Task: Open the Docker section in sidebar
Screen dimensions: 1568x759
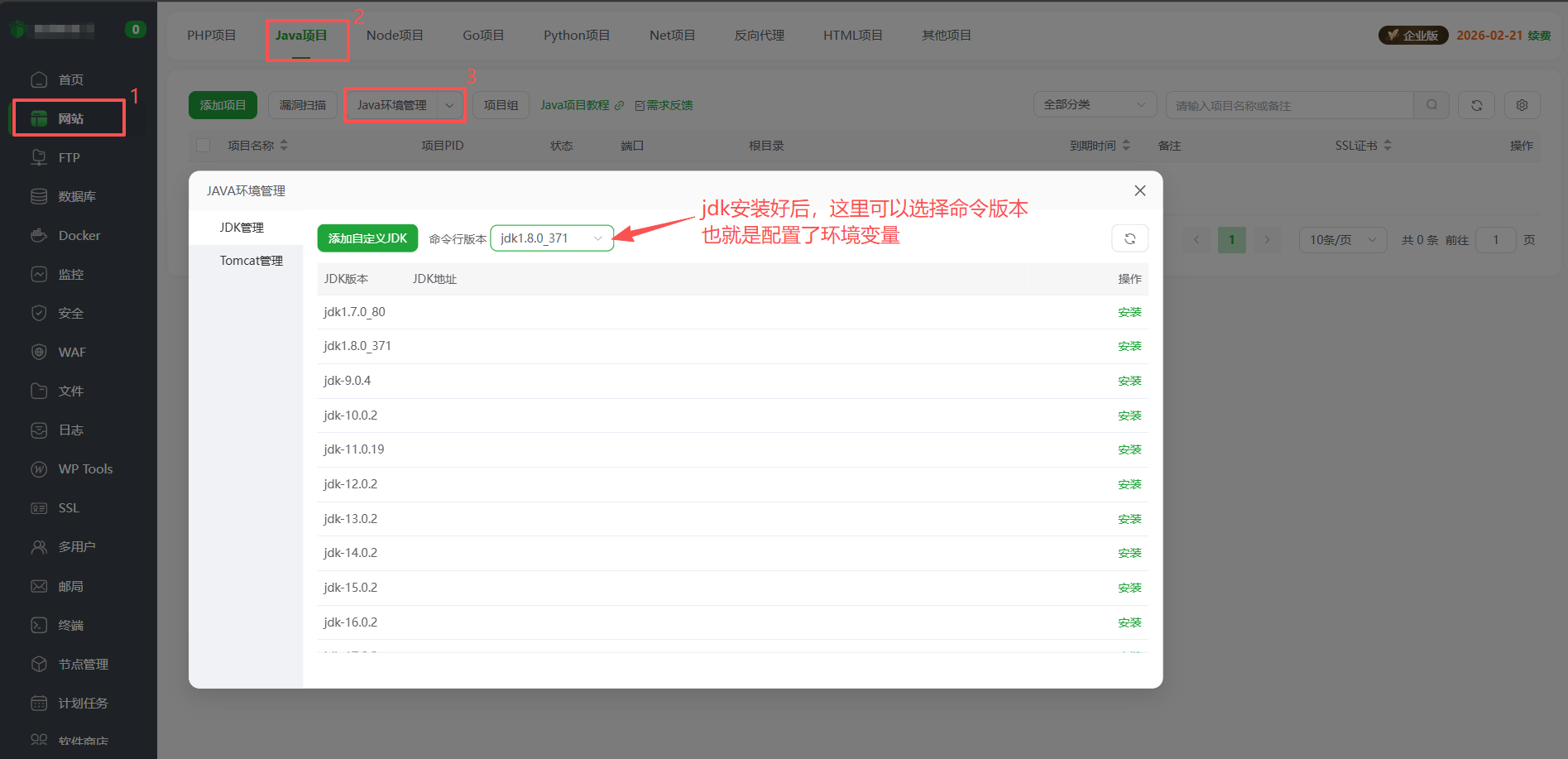Action: point(77,235)
